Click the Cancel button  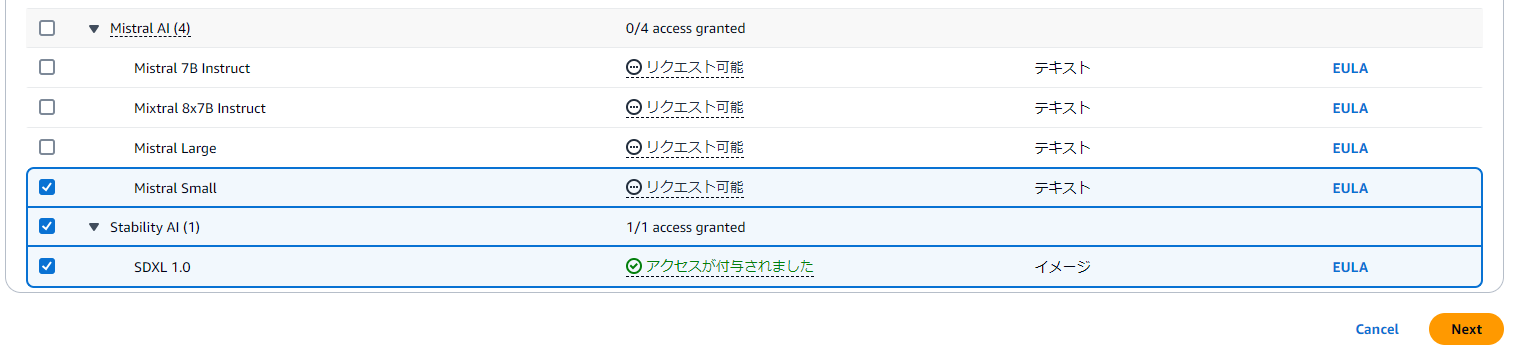(x=1377, y=329)
